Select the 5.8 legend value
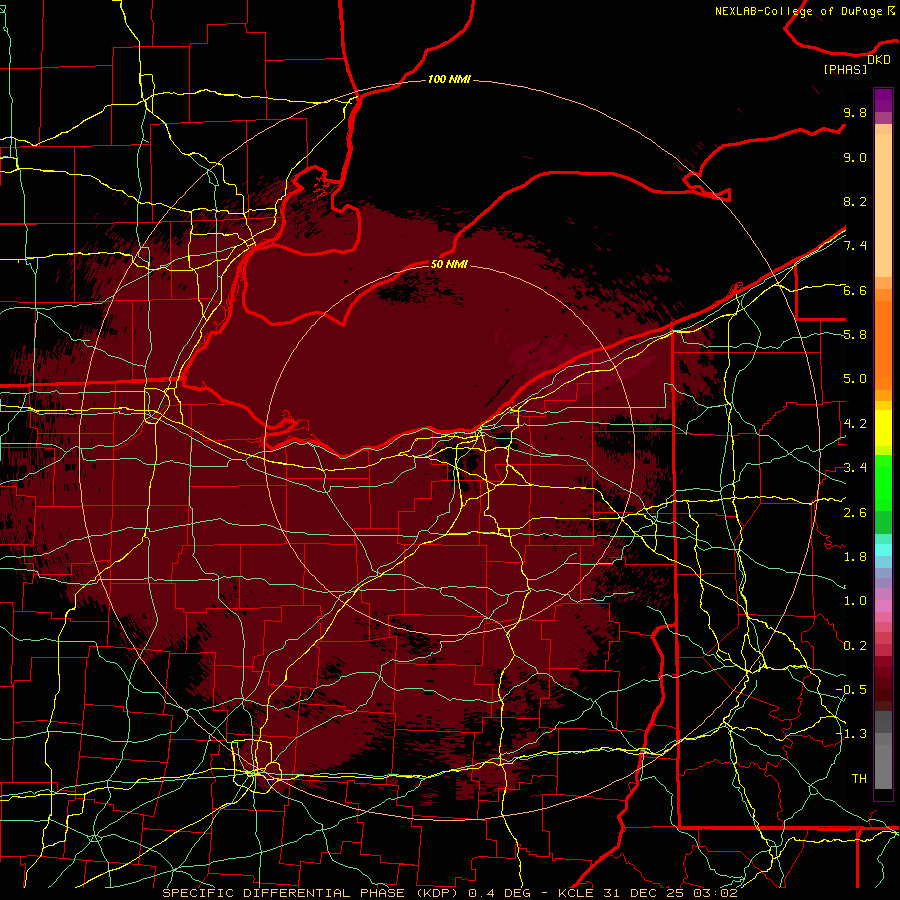The width and height of the screenshot is (900, 900). coord(855,335)
